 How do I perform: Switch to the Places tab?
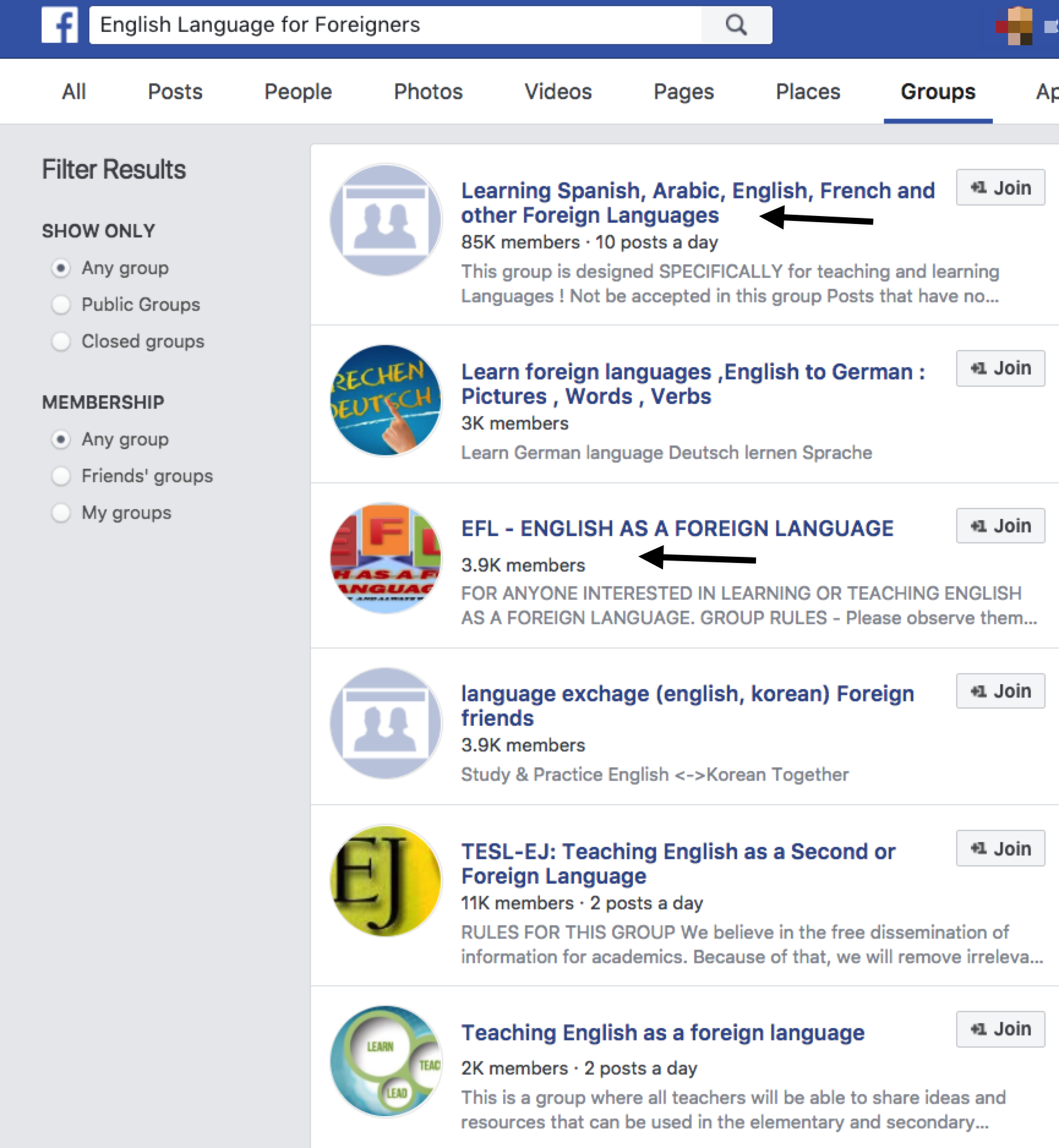click(808, 92)
